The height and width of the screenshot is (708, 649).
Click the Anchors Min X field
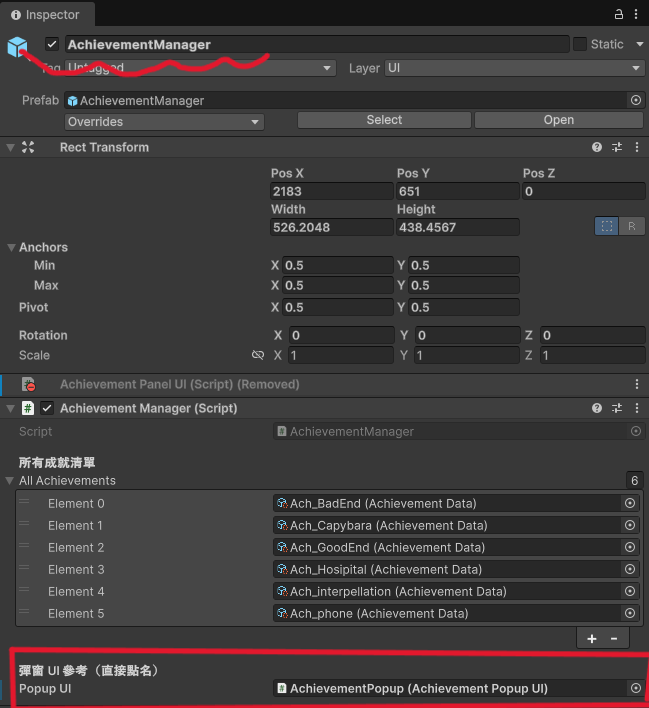coord(337,265)
